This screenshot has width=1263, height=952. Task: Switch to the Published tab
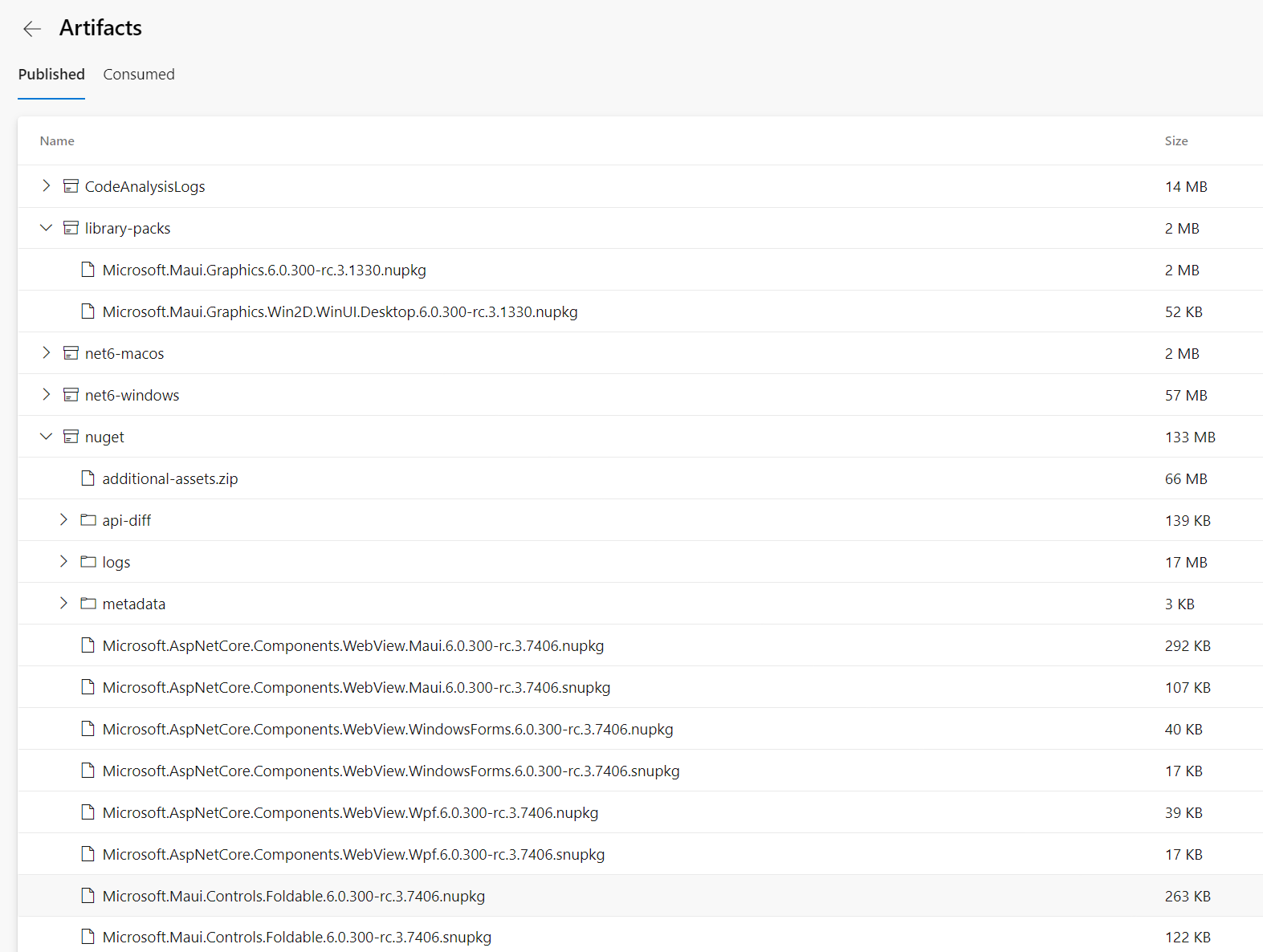pos(51,74)
